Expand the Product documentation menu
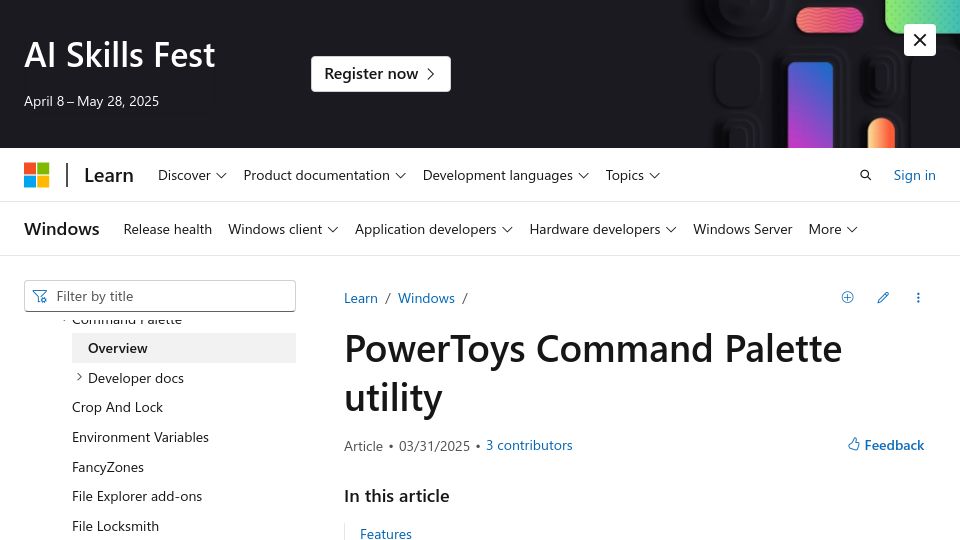 coord(324,175)
